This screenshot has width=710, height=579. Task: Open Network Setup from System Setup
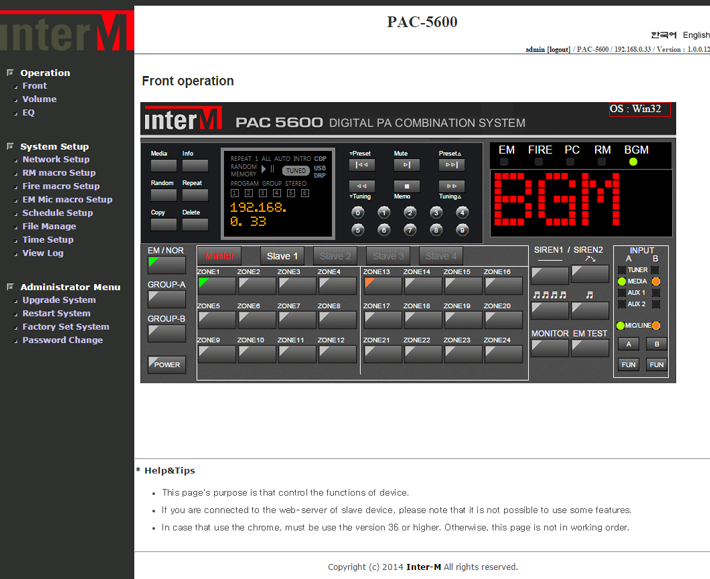pos(56,159)
